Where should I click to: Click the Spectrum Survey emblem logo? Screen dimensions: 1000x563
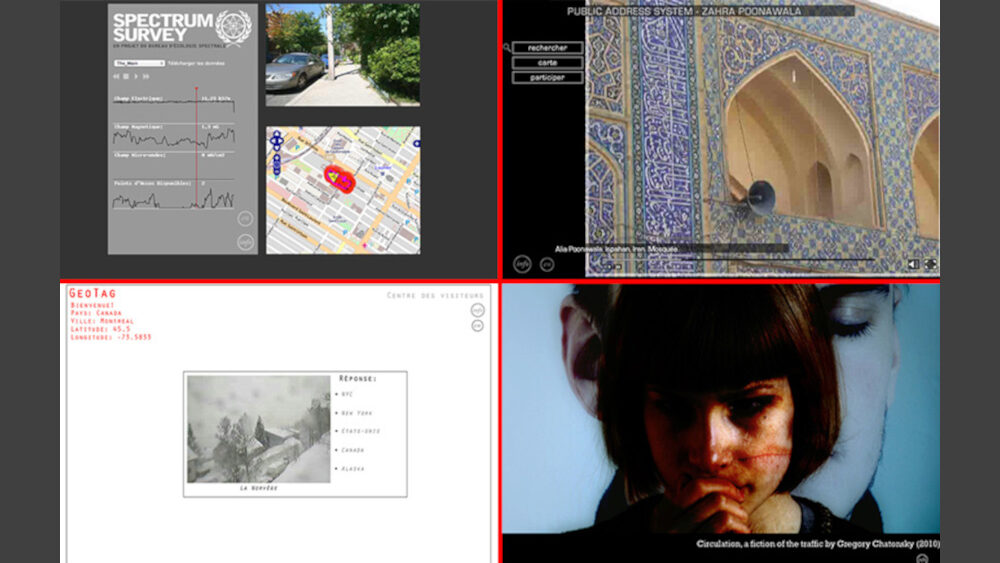pos(233,26)
